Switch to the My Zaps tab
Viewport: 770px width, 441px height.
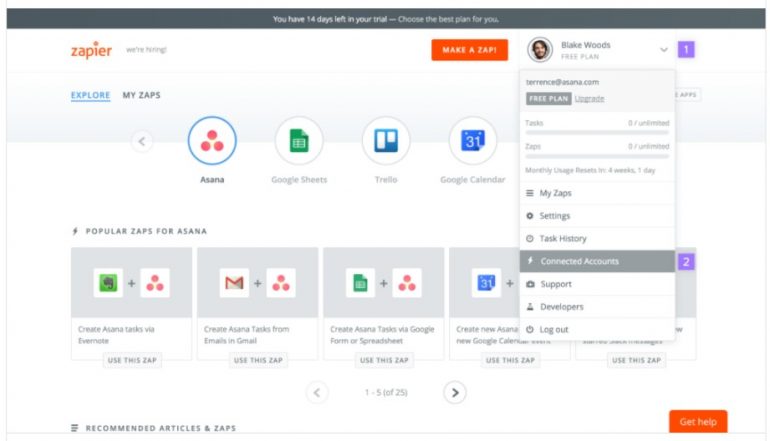click(141, 95)
